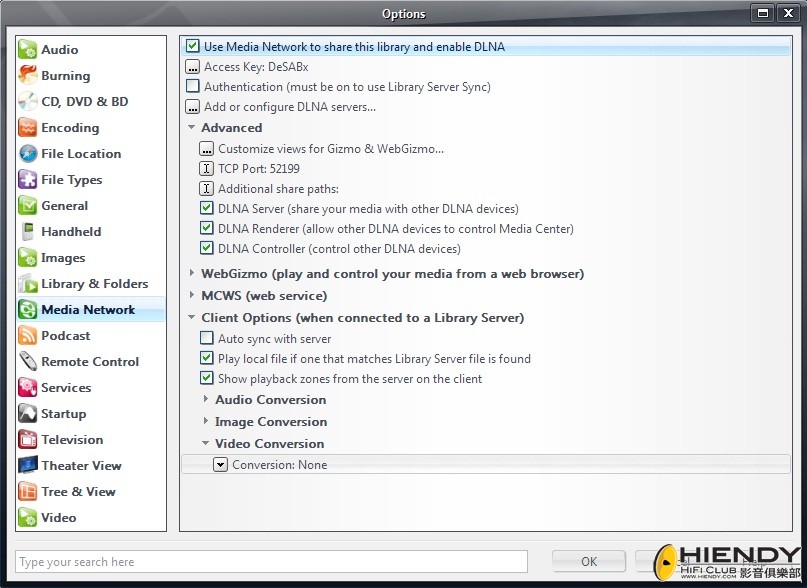Screen dimensions: 807x588
Task: Click the Tree & View icon
Action: pos(28,491)
